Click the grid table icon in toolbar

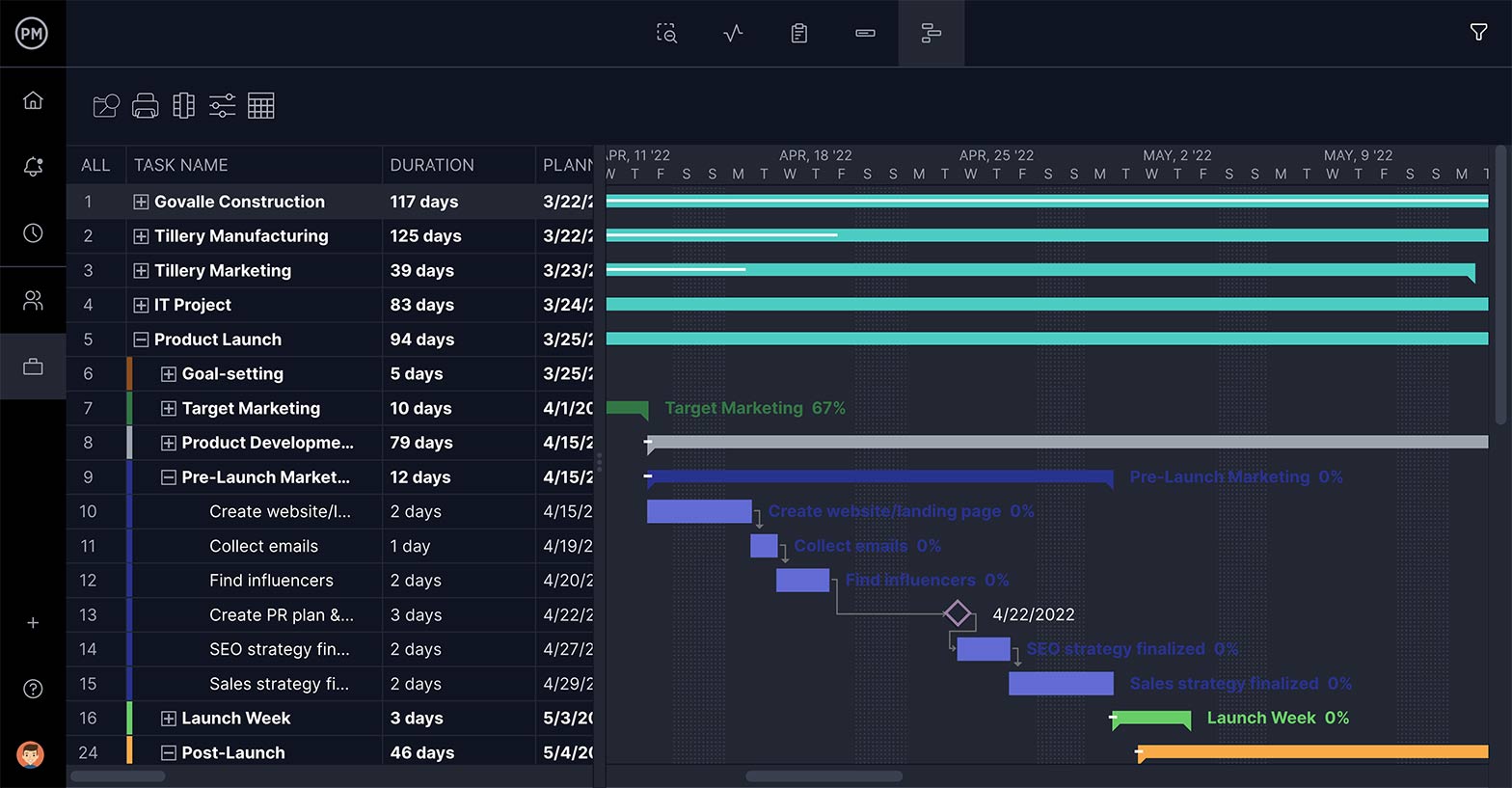coord(260,106)
